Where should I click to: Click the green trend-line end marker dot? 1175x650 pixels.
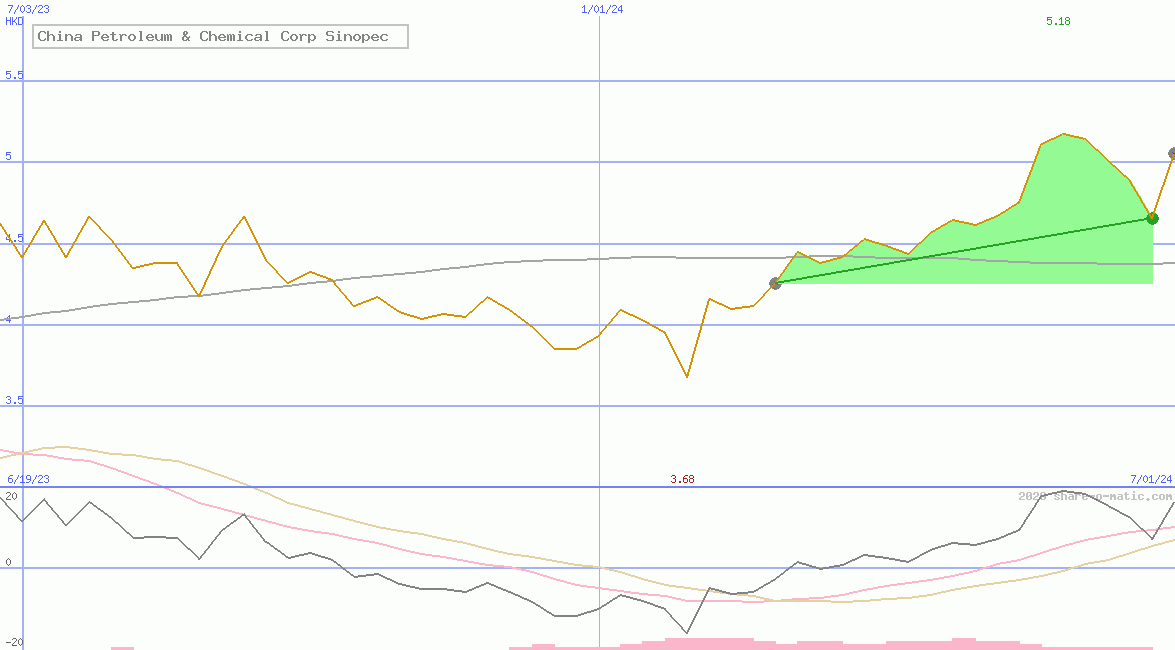1153,218
